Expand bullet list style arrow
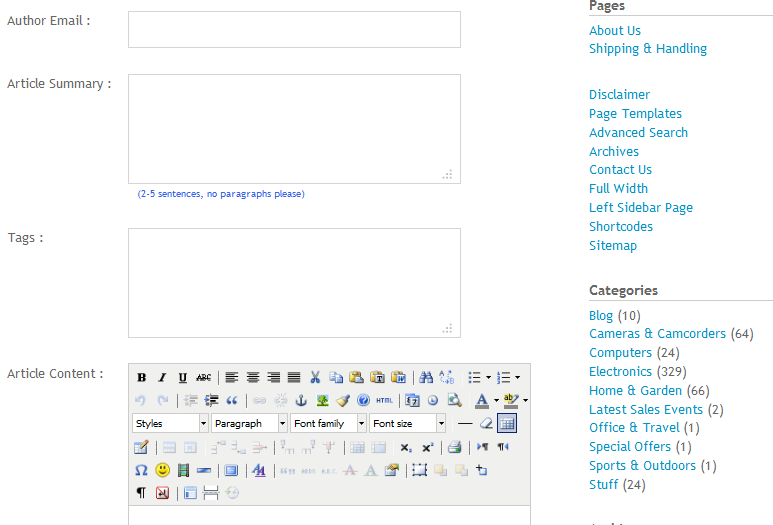 pos(489,378)
